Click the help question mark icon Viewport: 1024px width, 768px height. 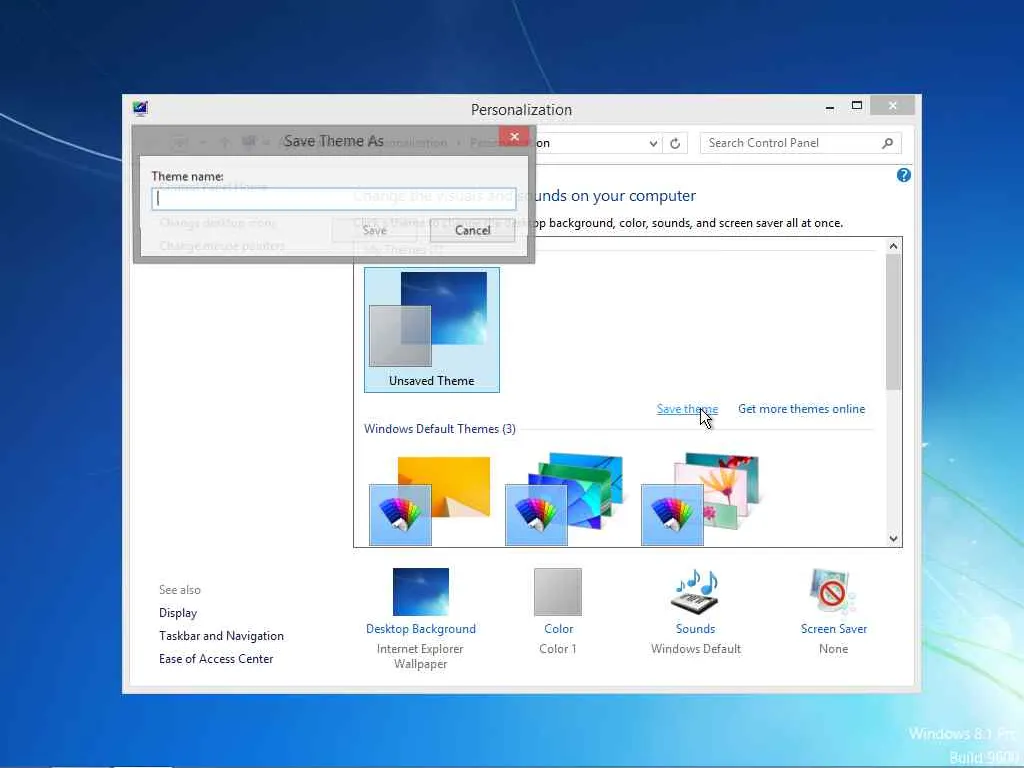[904, 175]
